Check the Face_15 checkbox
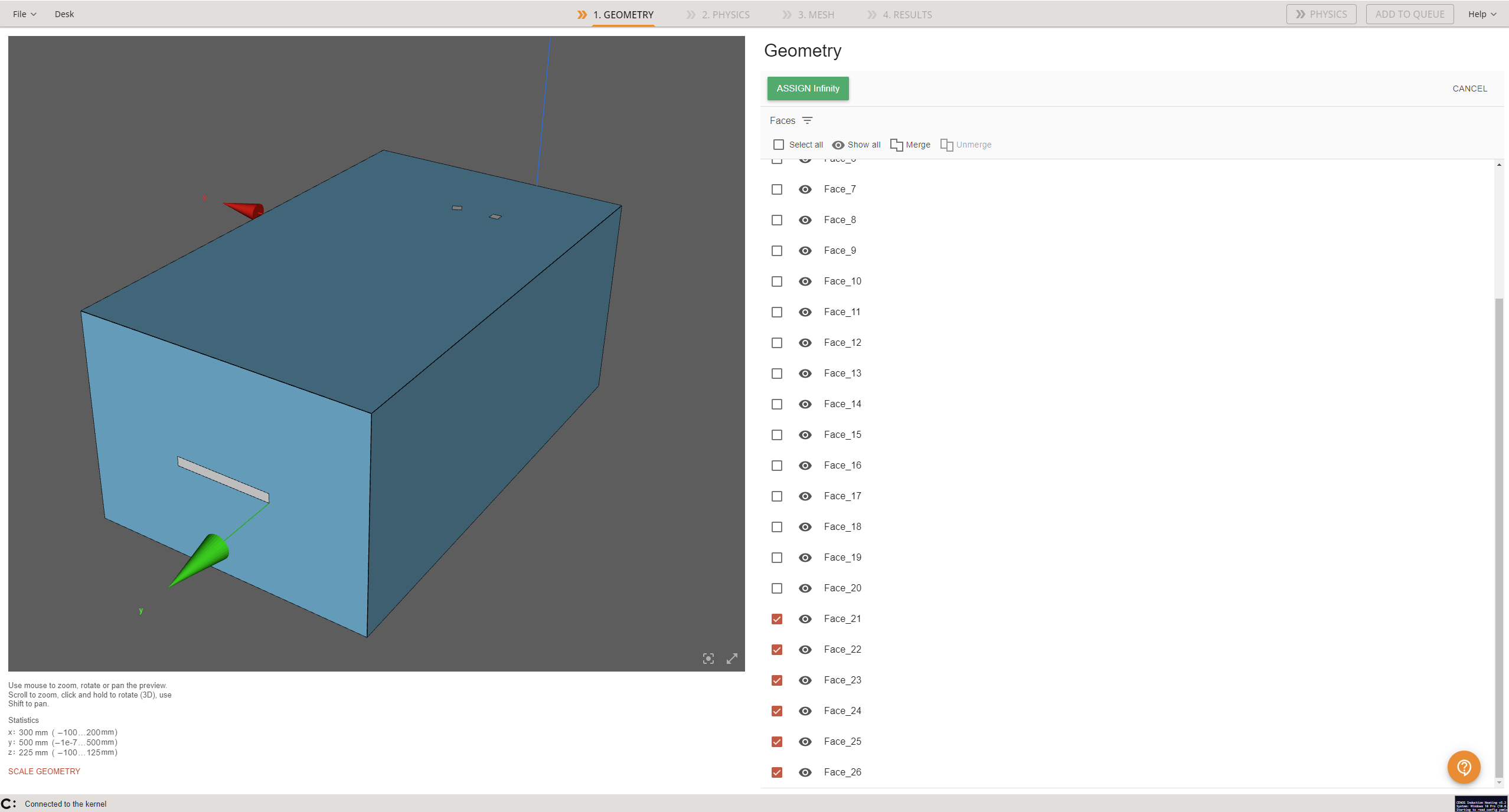Image resolution: width=1509 pixels, height=812 pixels. coord(777,435)
